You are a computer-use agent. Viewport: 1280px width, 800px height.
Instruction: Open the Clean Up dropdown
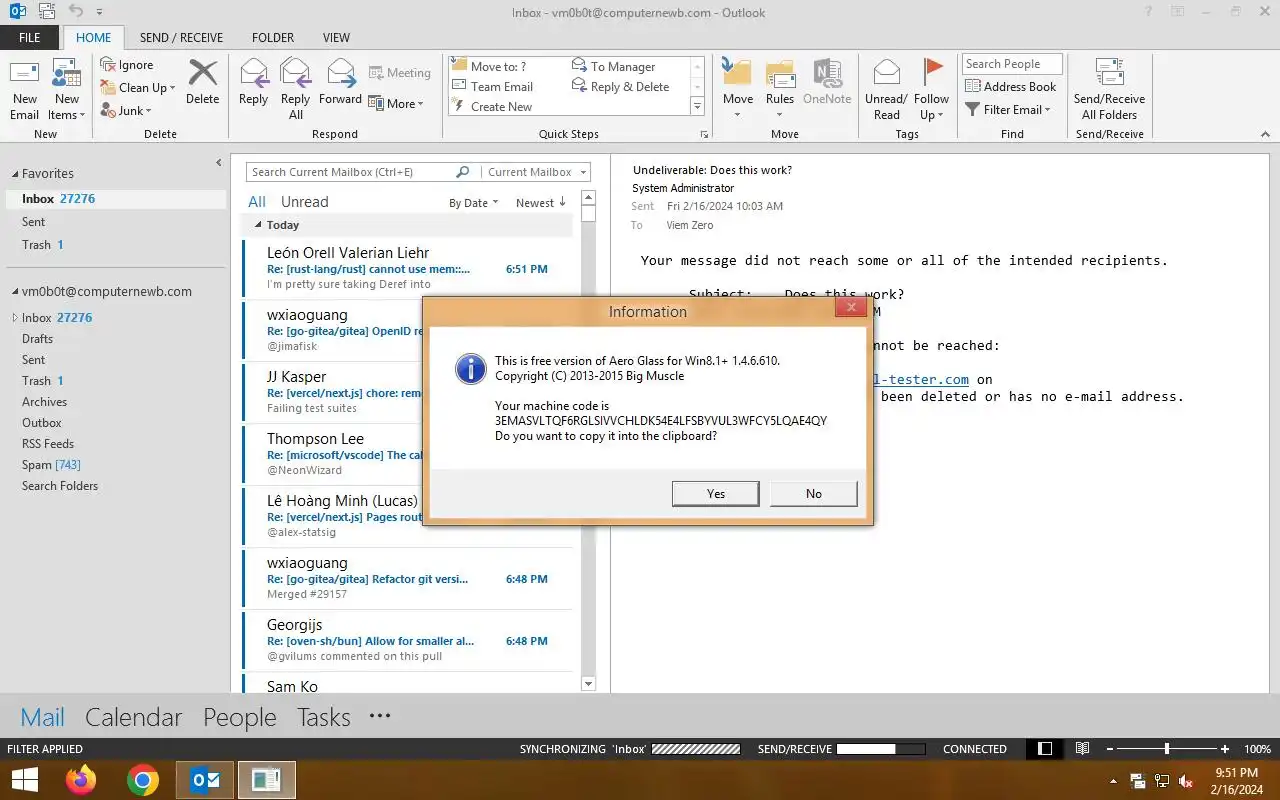click(x=138, y=88)
